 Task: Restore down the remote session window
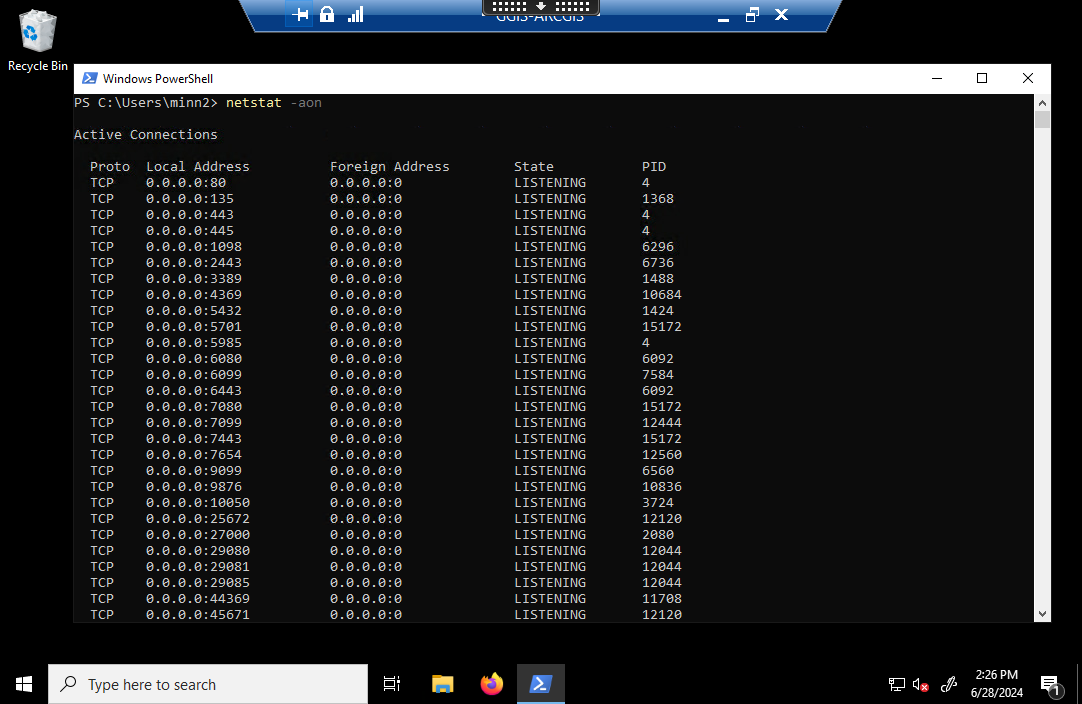pyautogui.click(x=752, y=15)
